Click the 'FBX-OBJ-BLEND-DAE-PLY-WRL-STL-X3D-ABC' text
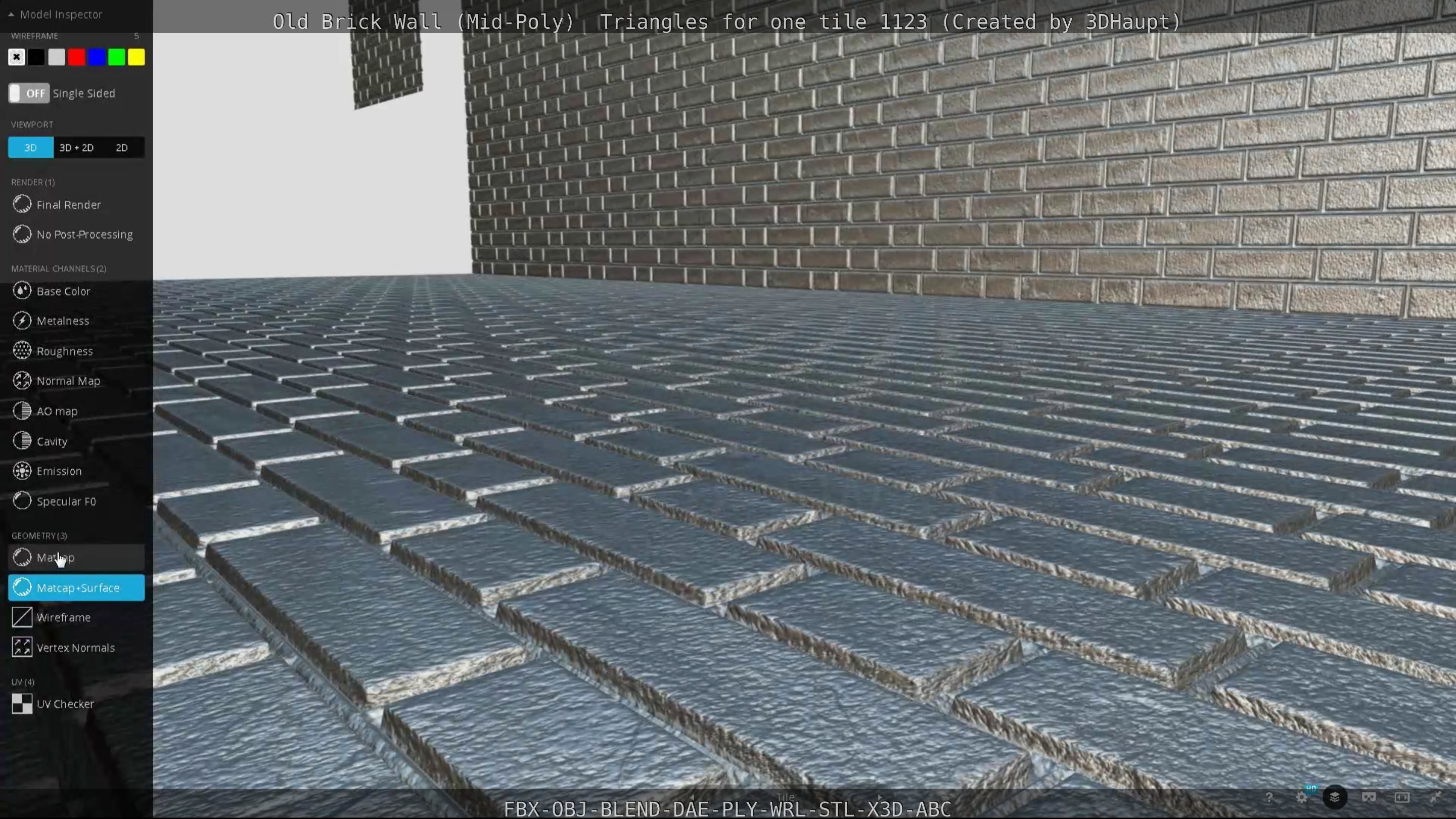1456x819 pixels. point(727,809)
